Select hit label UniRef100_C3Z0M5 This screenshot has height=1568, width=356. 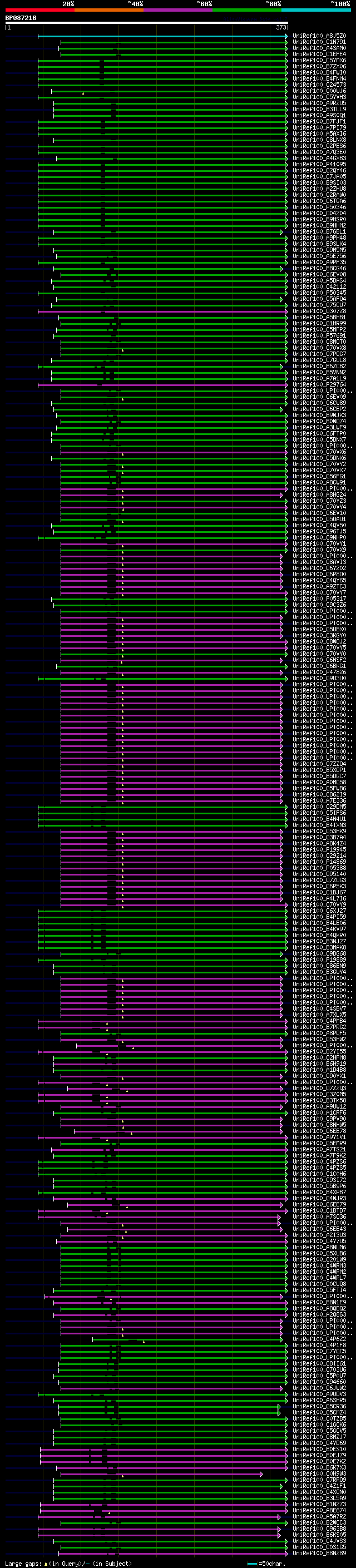[319, 1095]
